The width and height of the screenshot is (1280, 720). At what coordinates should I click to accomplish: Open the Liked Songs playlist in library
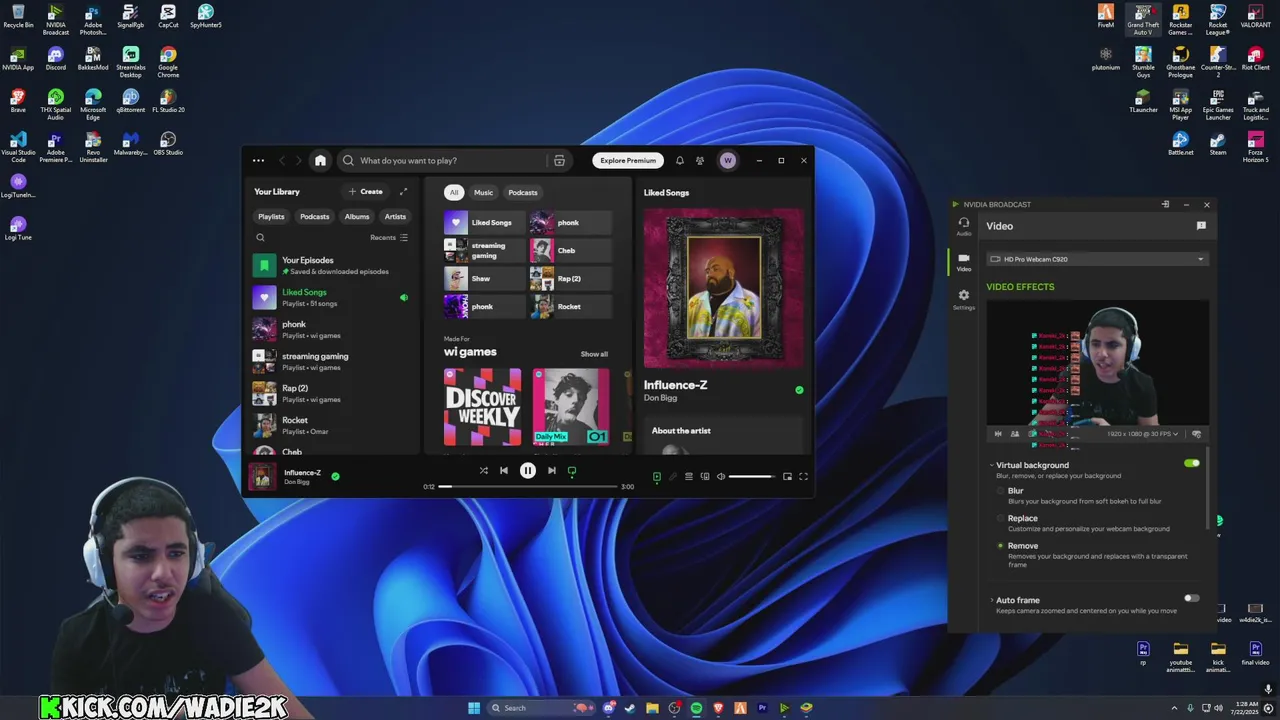pyautogui.click(x=333, y=297)
